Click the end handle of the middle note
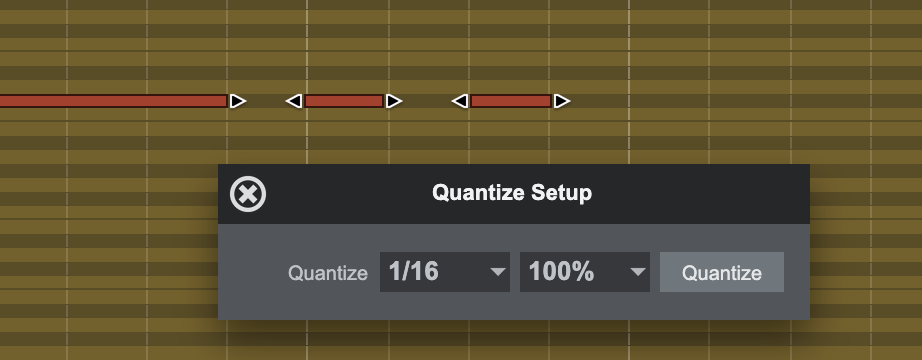The height and width of the screenshot is (360, 922). 393,101
